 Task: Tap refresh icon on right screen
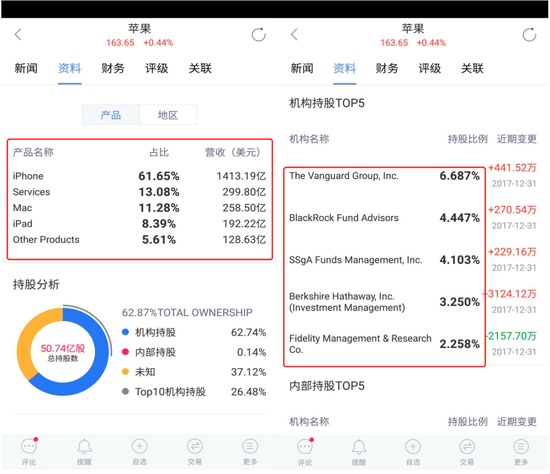[529, 34]
